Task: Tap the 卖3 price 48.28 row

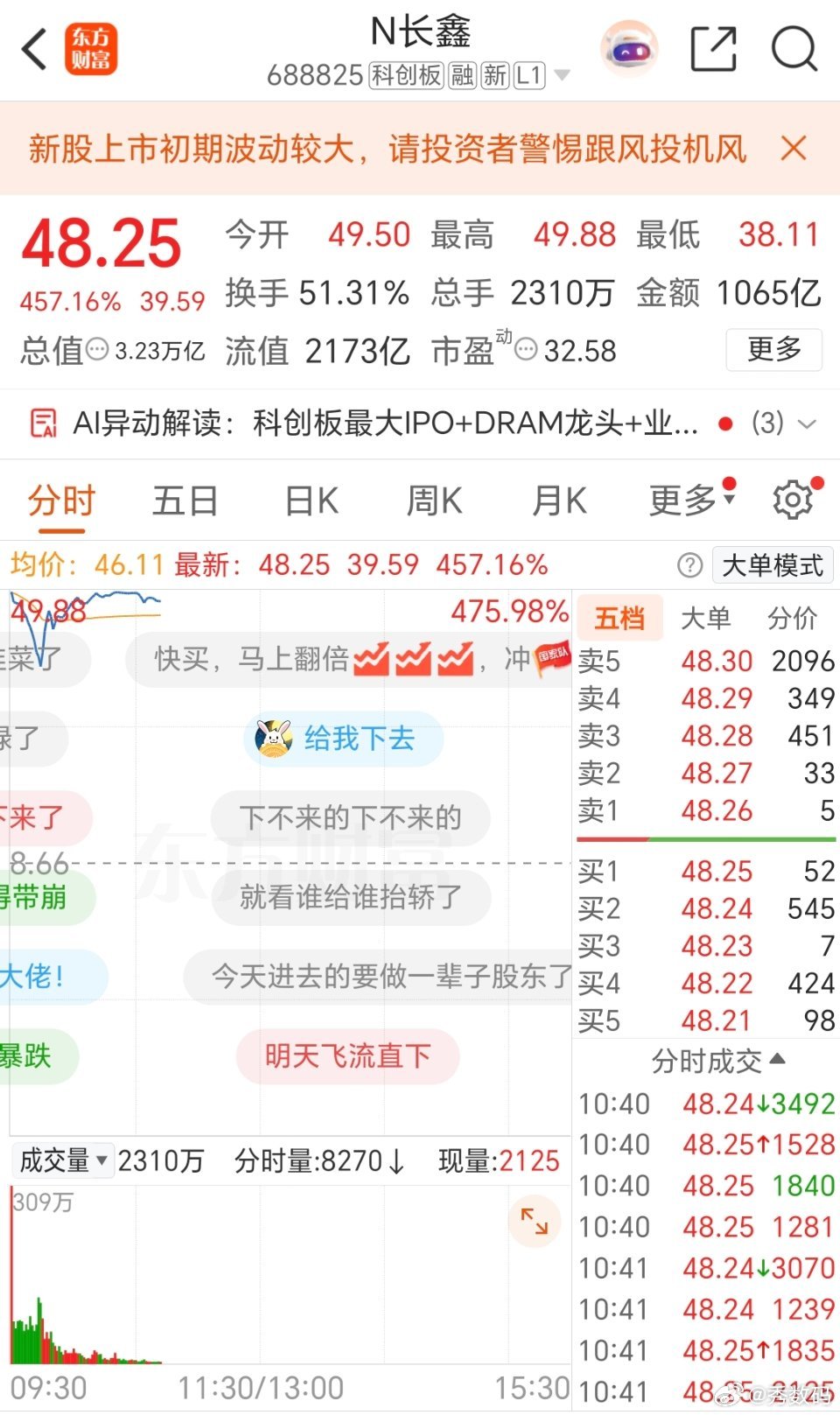Action: (706, 736)
